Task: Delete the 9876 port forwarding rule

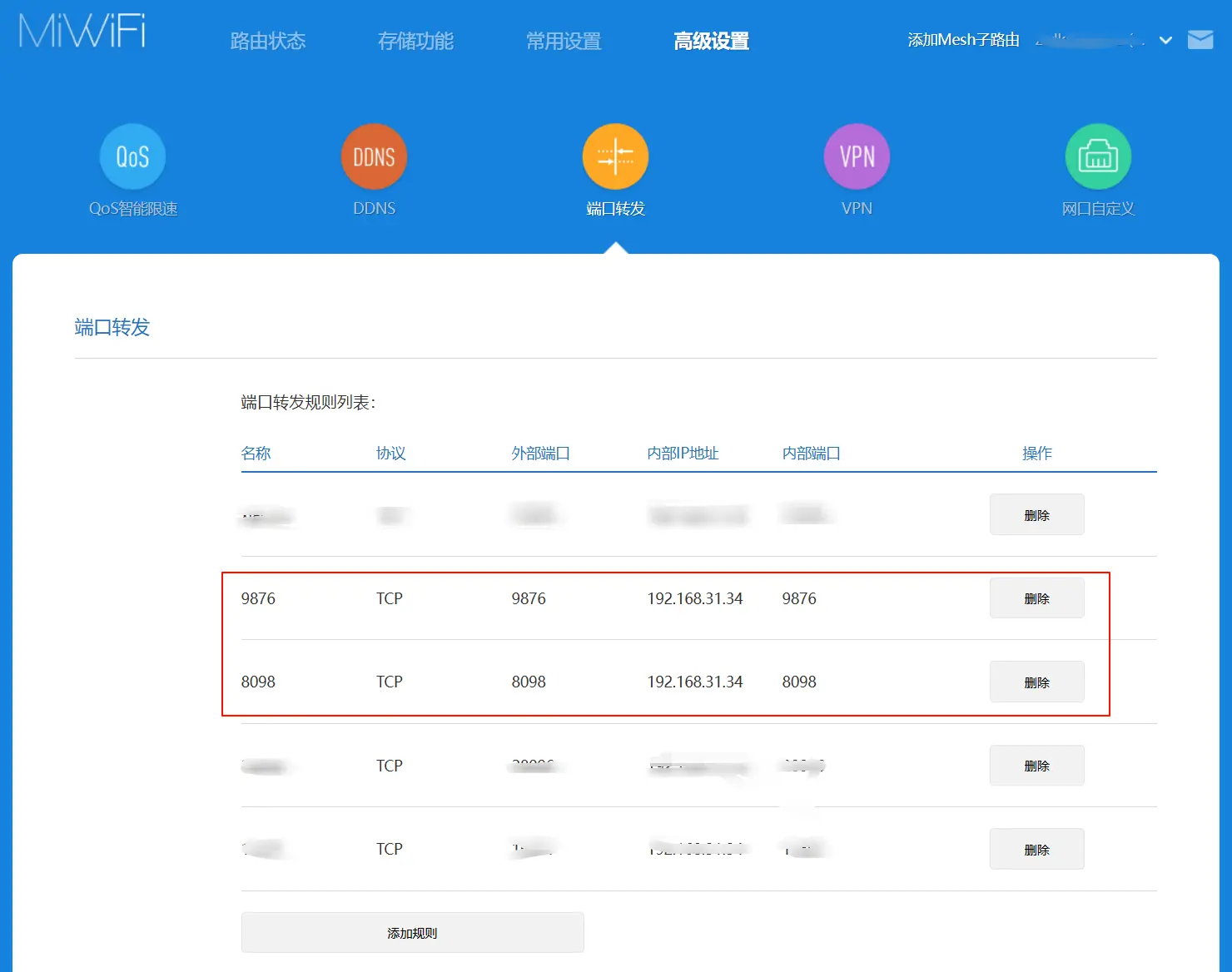Action: coord(1036,598)
